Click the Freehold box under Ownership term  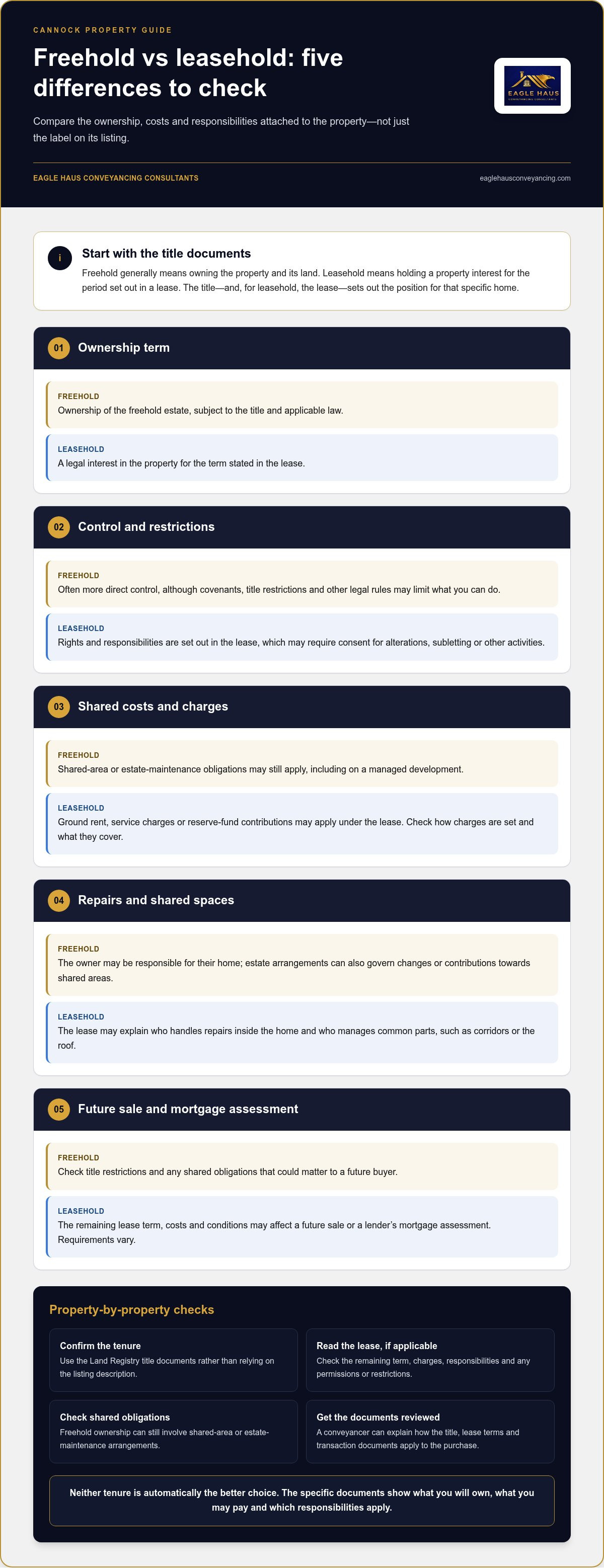point(302,405)
